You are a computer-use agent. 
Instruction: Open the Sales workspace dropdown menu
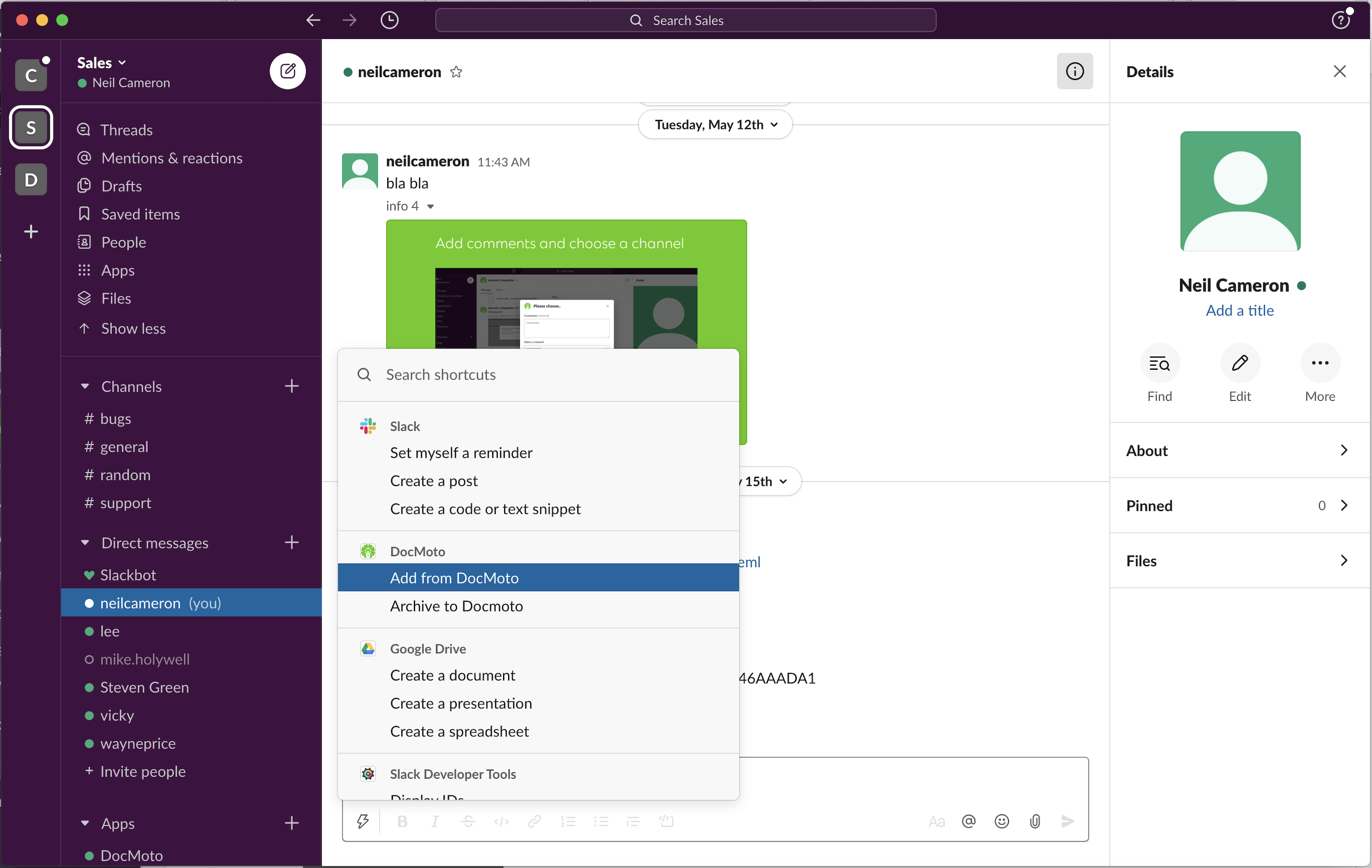[x=102, y=62]
